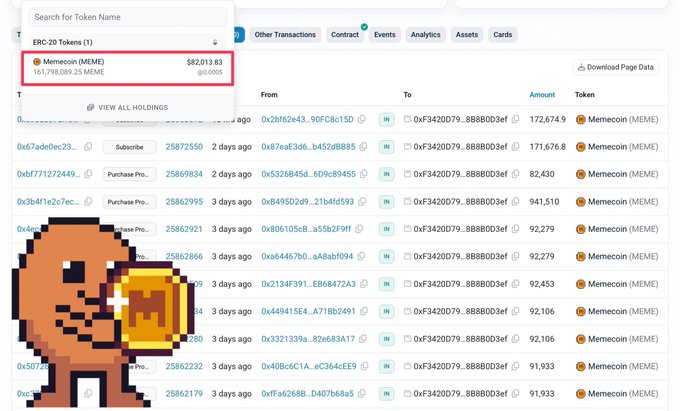Open the Memecoin (MEME) token link in the 92,453 row

[623, 284]
